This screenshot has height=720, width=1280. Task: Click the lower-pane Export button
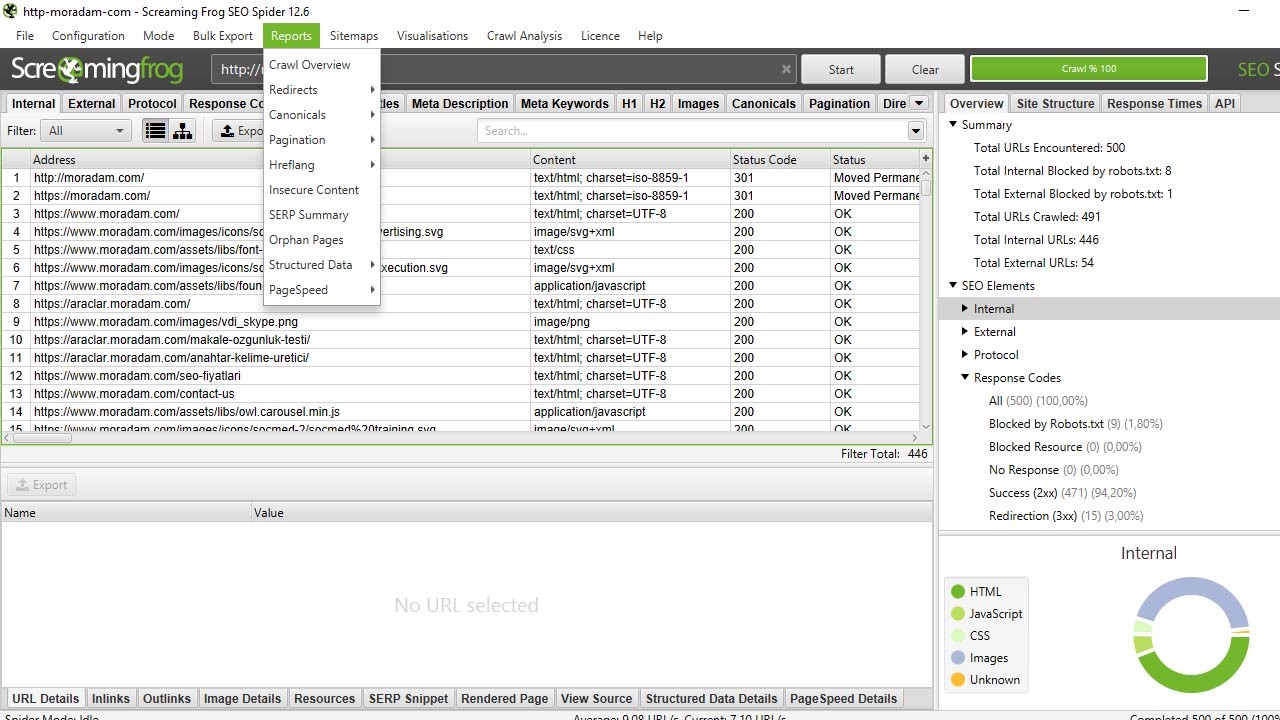tap(42, 485)
